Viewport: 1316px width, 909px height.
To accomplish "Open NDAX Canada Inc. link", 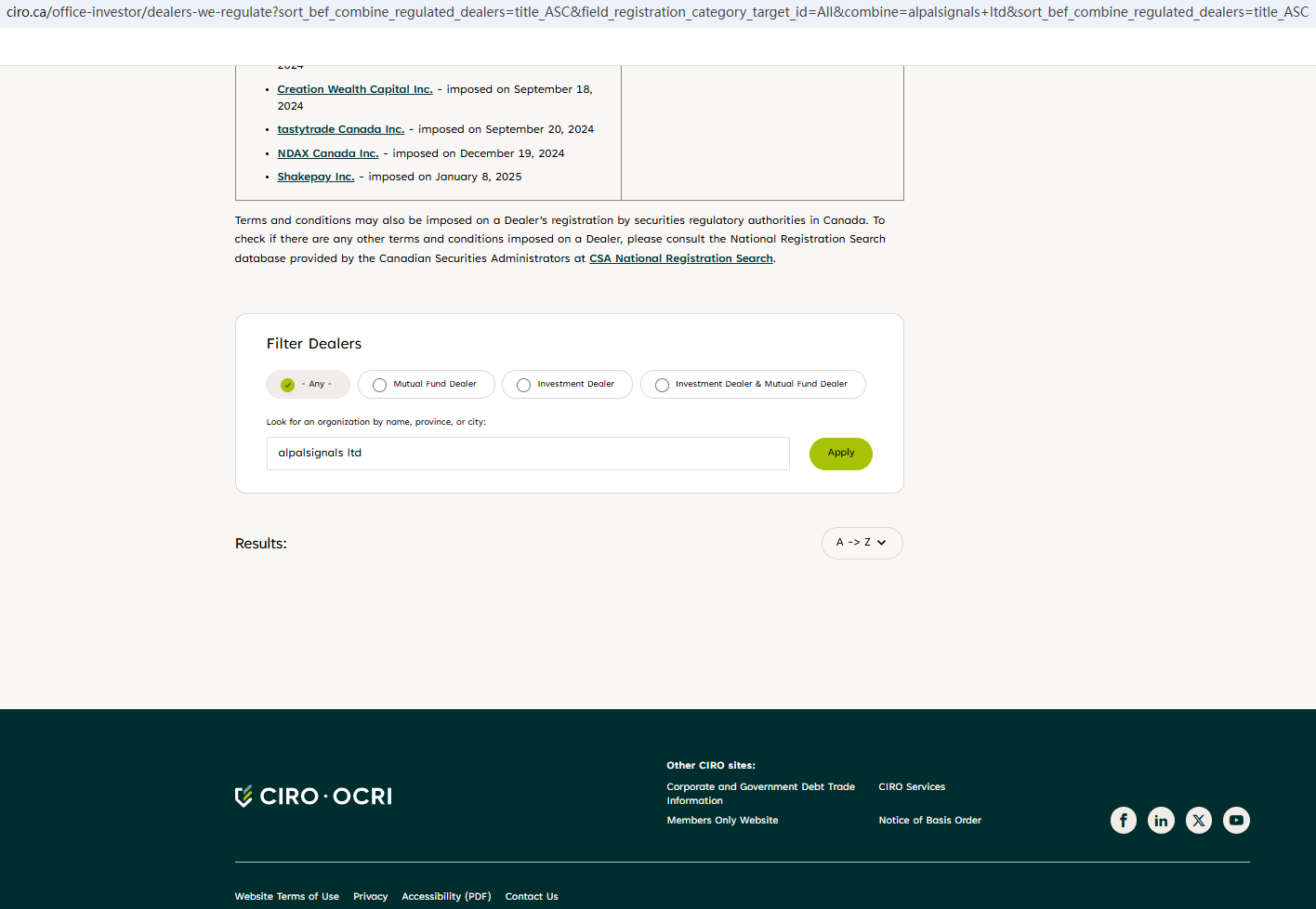I will pos(328,153).
